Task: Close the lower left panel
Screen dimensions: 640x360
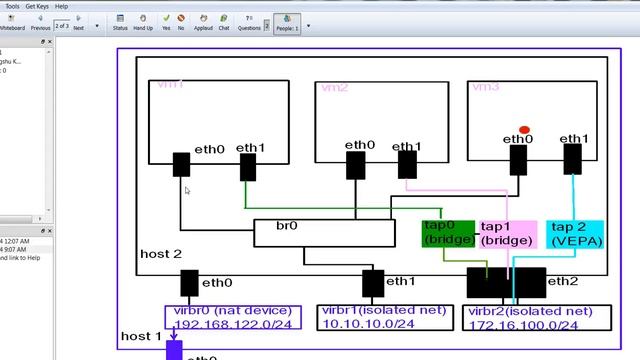Action: pyautogui.click(x=50, y=231)
